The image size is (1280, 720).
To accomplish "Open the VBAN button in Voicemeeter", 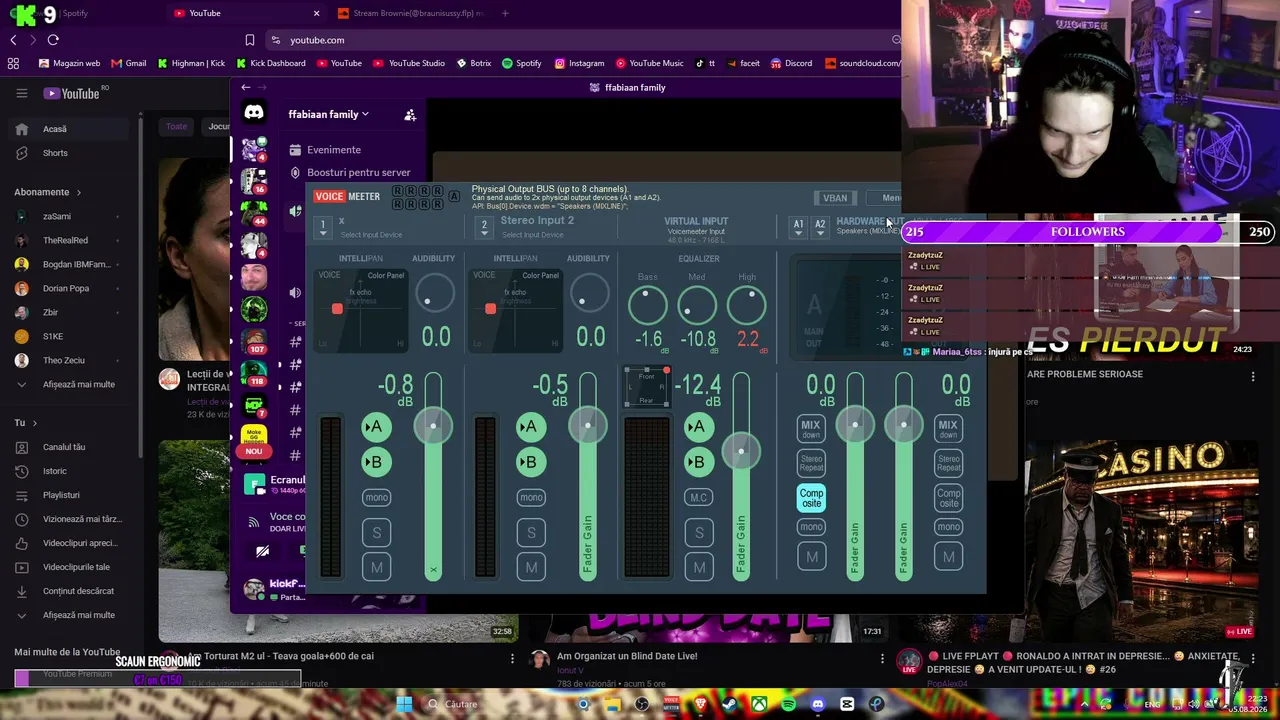I will (835, 198).
